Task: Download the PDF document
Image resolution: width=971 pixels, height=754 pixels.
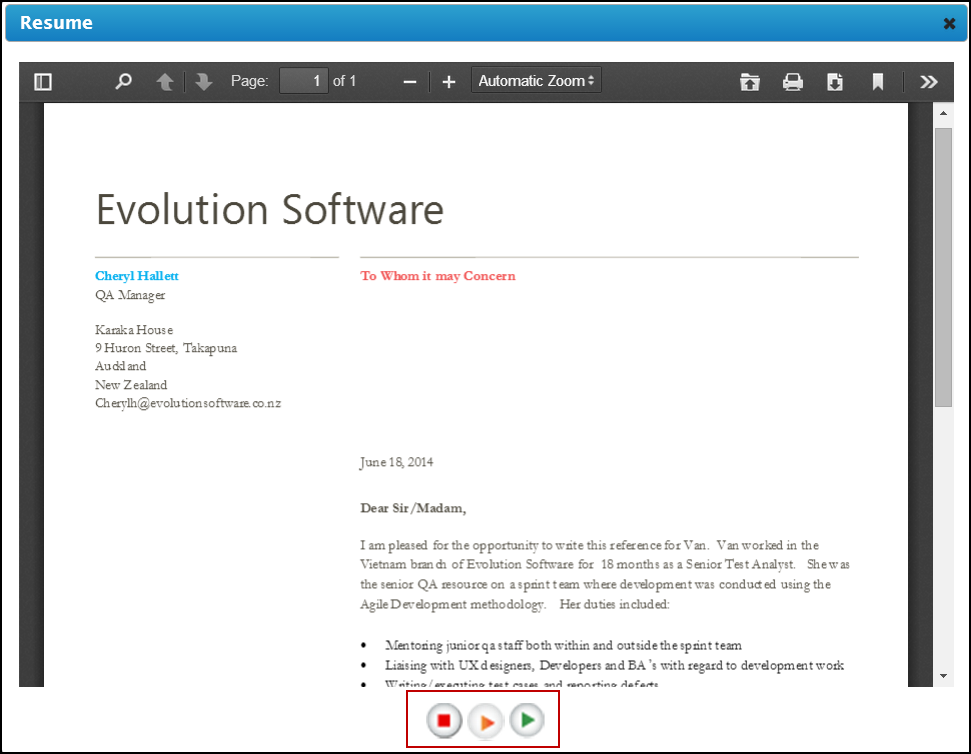Action: point(835,82)
